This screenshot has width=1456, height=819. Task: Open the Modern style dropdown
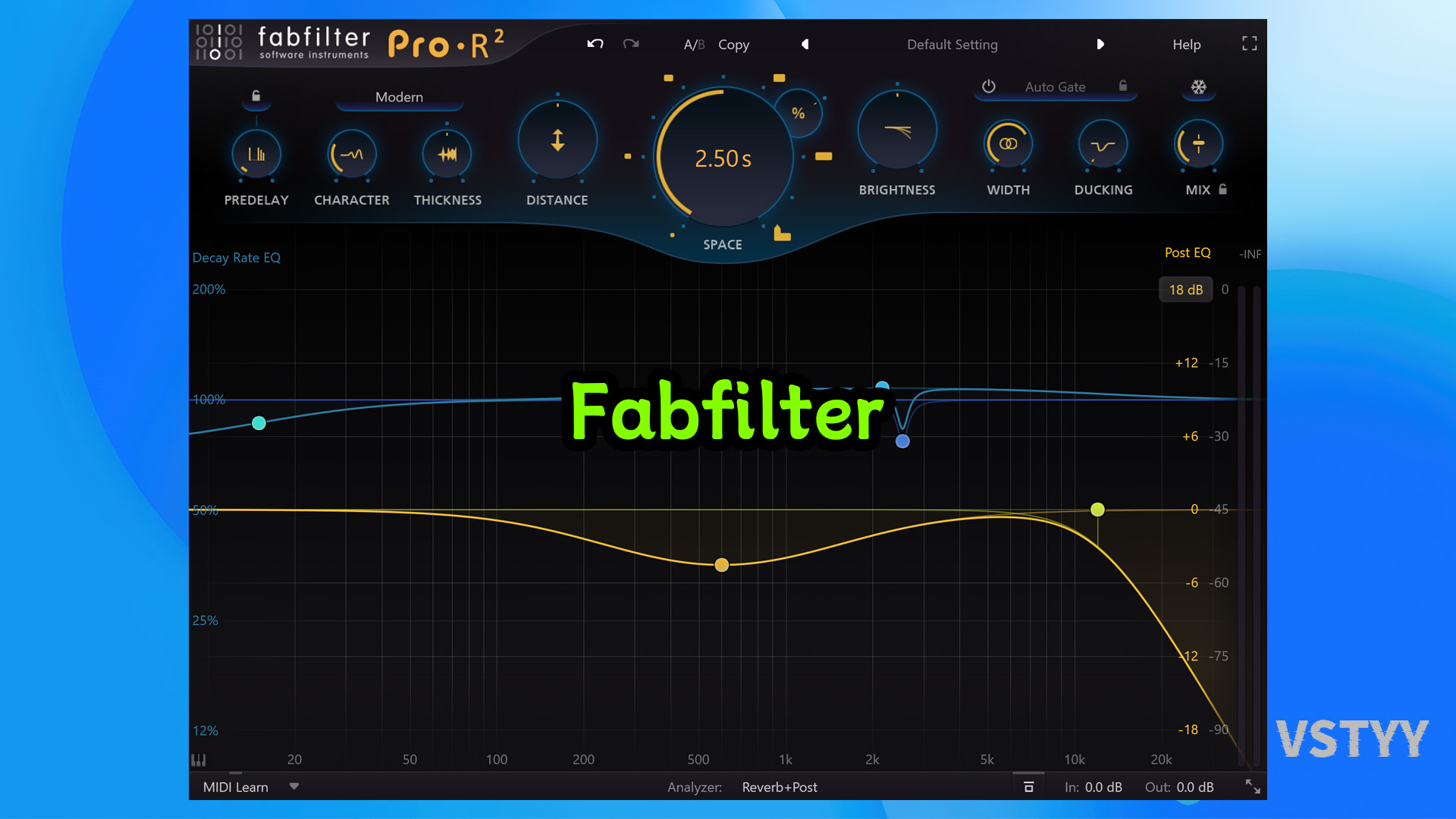[x=399, y=97]
